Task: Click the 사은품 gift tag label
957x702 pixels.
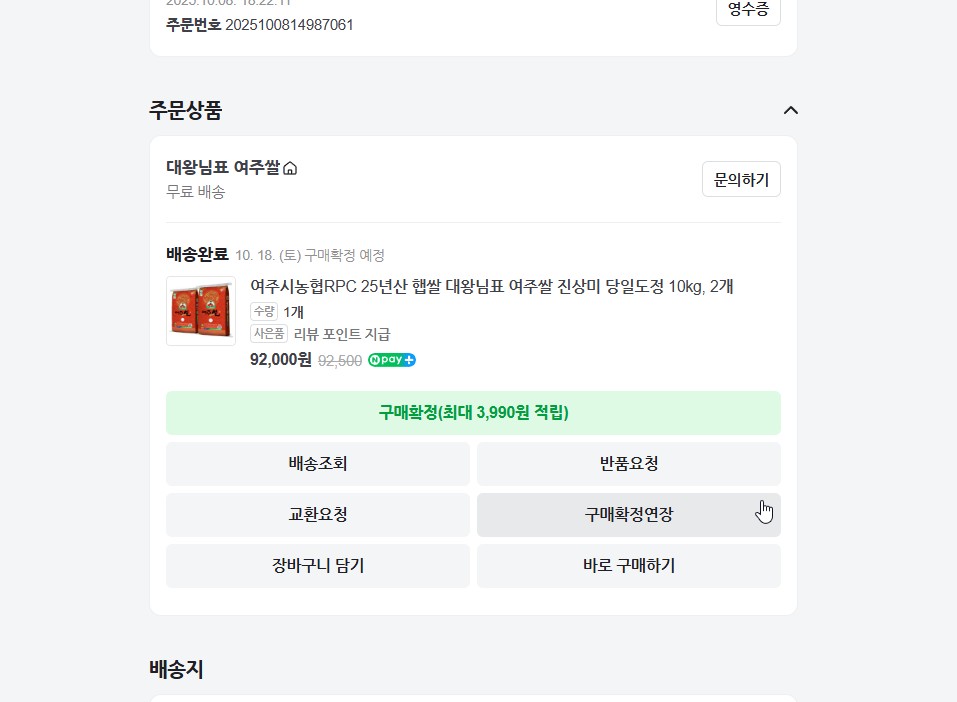Action: 269,334
